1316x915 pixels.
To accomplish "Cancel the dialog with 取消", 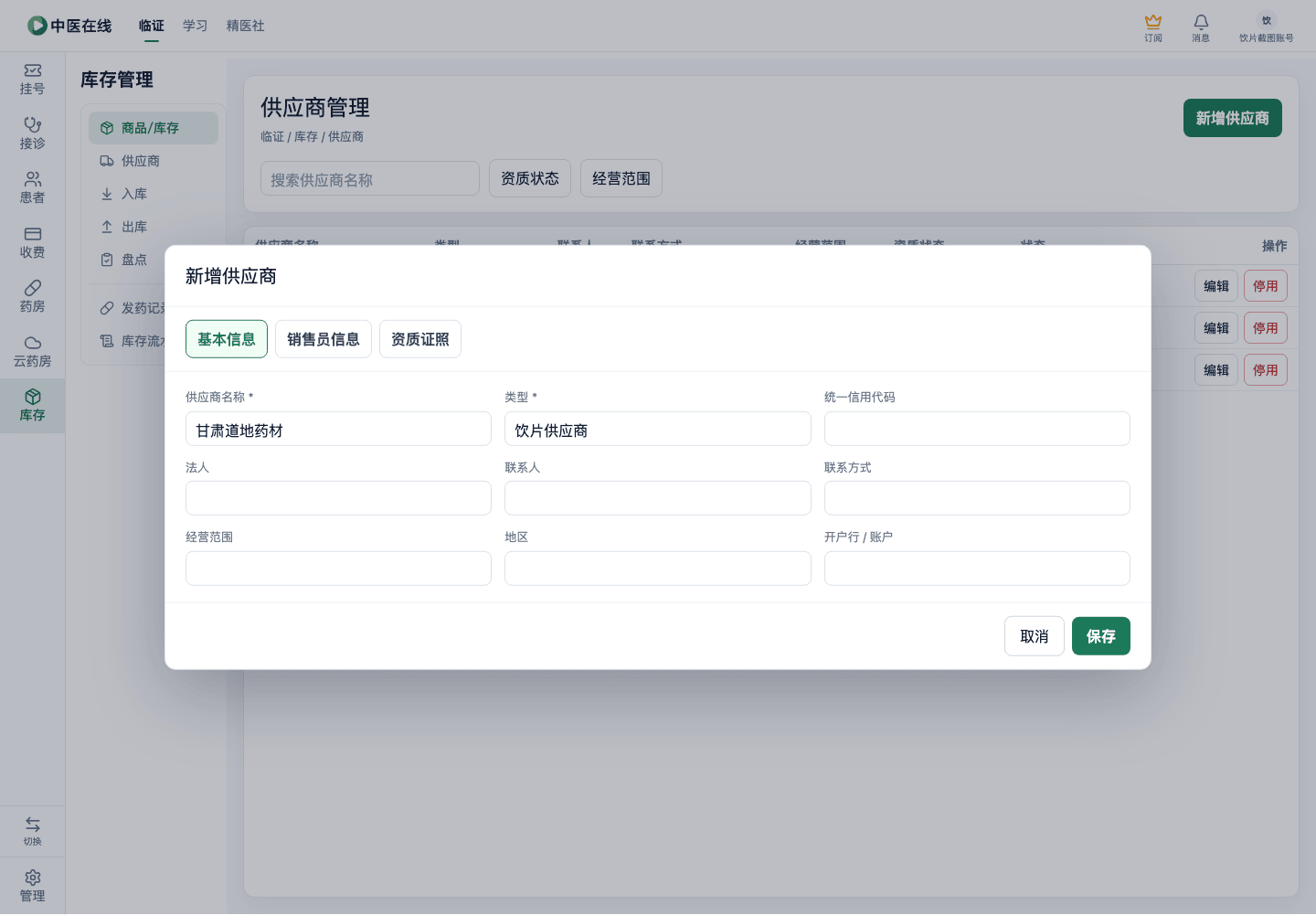I will [1035, 636].
